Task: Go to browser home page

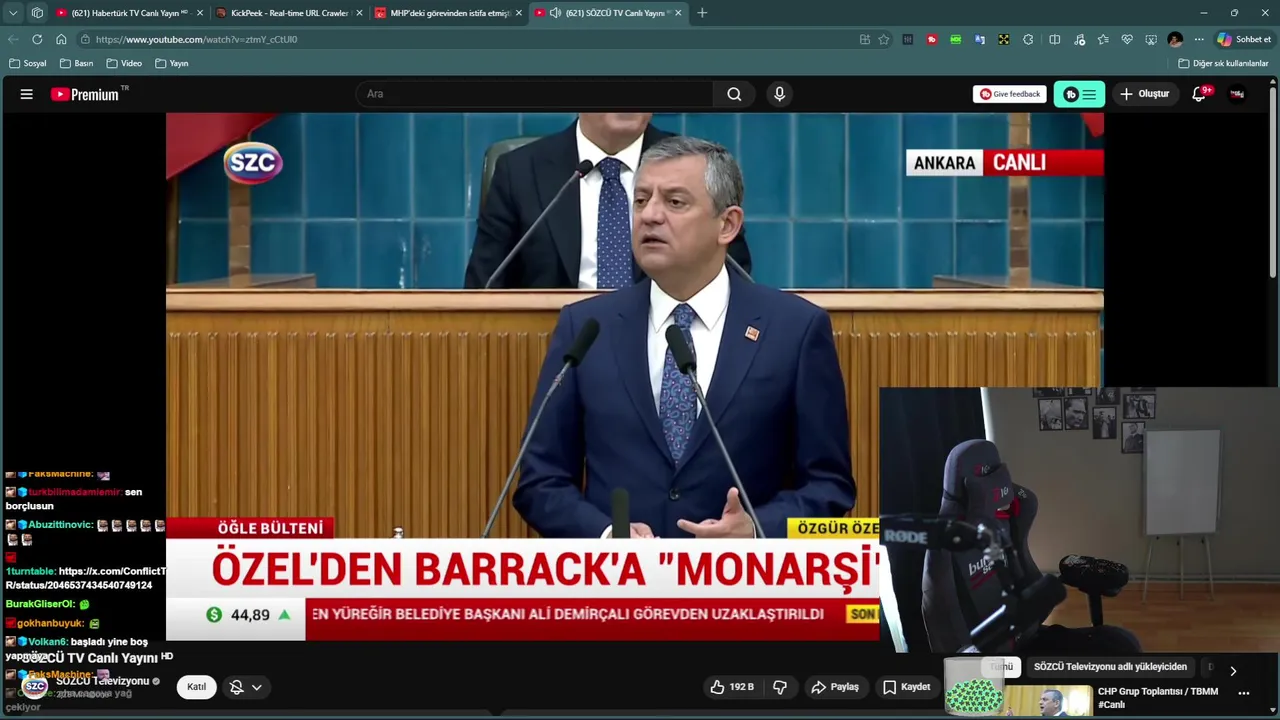Action: (61, 39)
